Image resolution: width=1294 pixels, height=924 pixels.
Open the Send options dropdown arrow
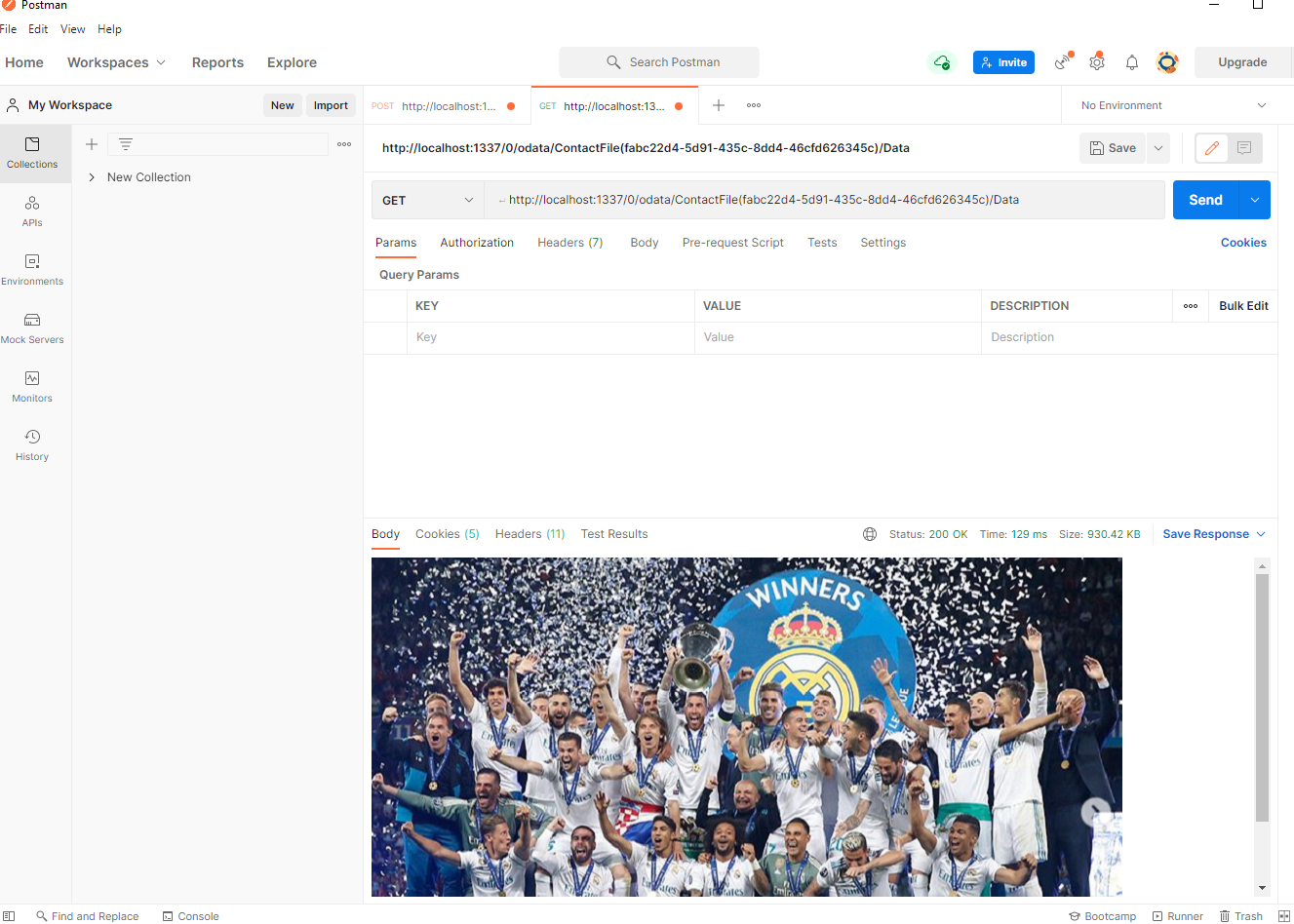(1255, 200)
